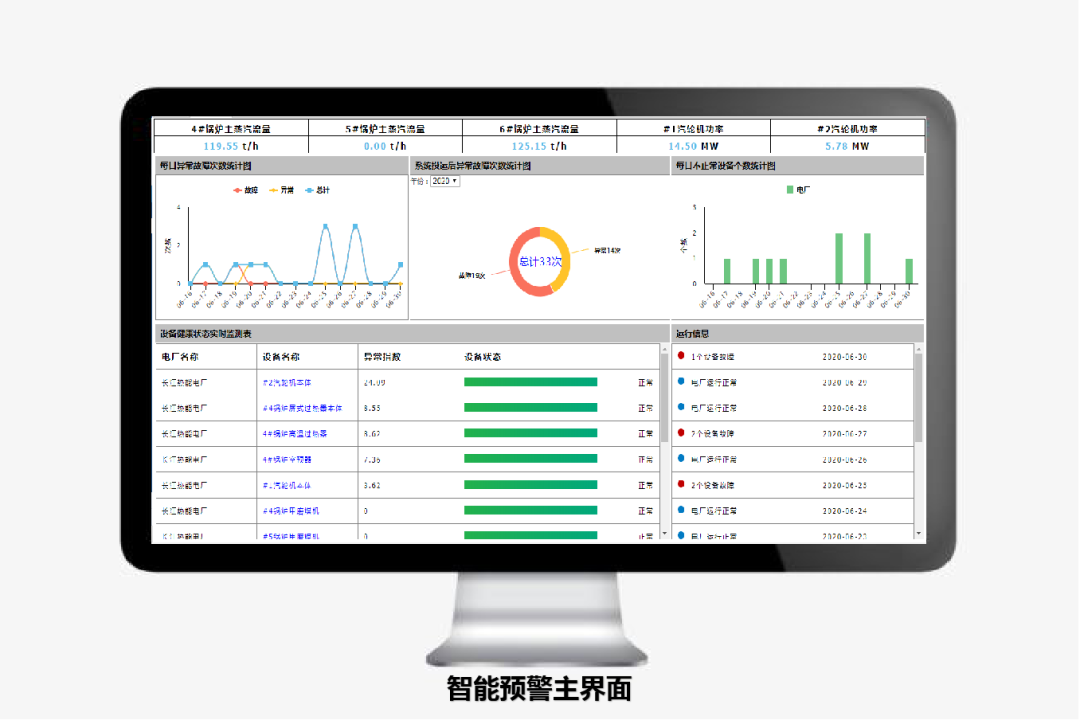Click the red fault dot beside the 2020-06-30 entry
Screen dimensions: 1080x720
[x=681, y=356]
